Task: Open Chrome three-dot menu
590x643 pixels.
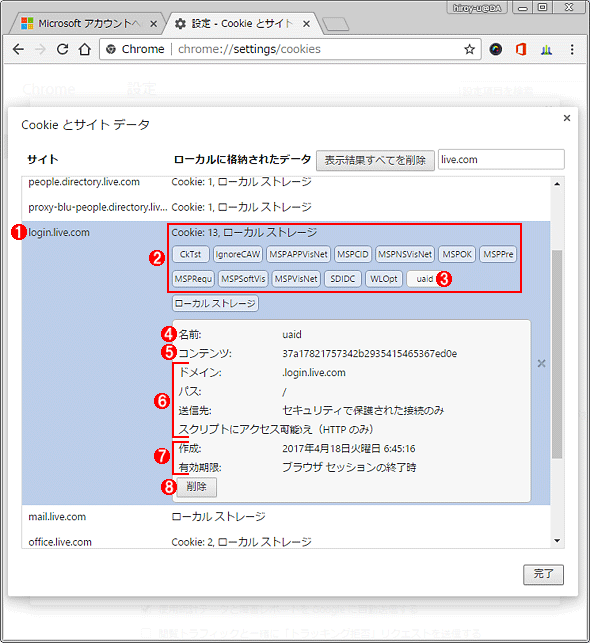Action: (572, 50)
